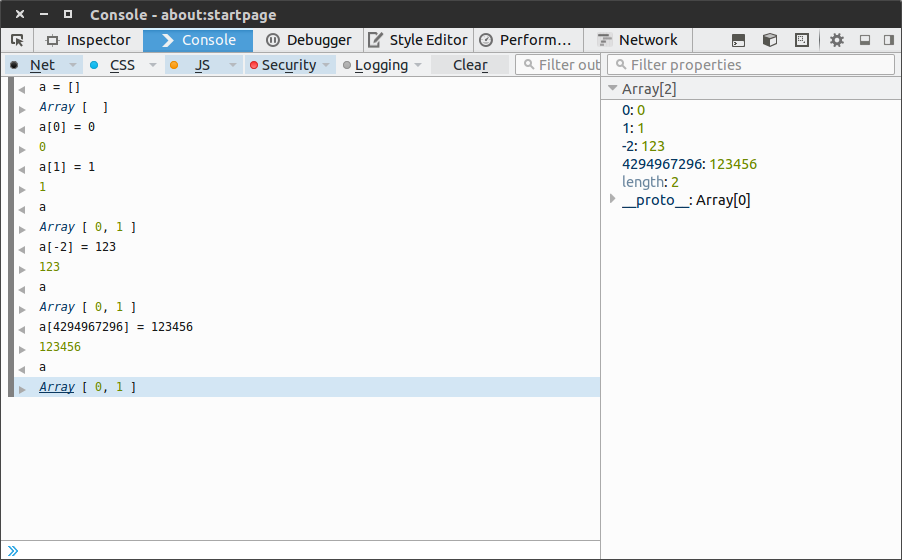The height and width of the screenshot is (560, 902).
Task: Expand the __proto__ Array[0] node
Action: [x=613, y=200]
